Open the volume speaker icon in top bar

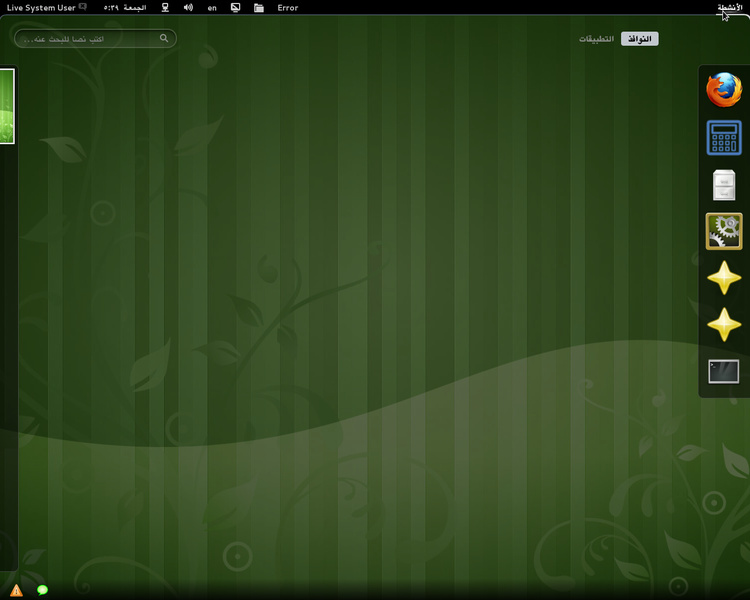click(x=188, y=8)
